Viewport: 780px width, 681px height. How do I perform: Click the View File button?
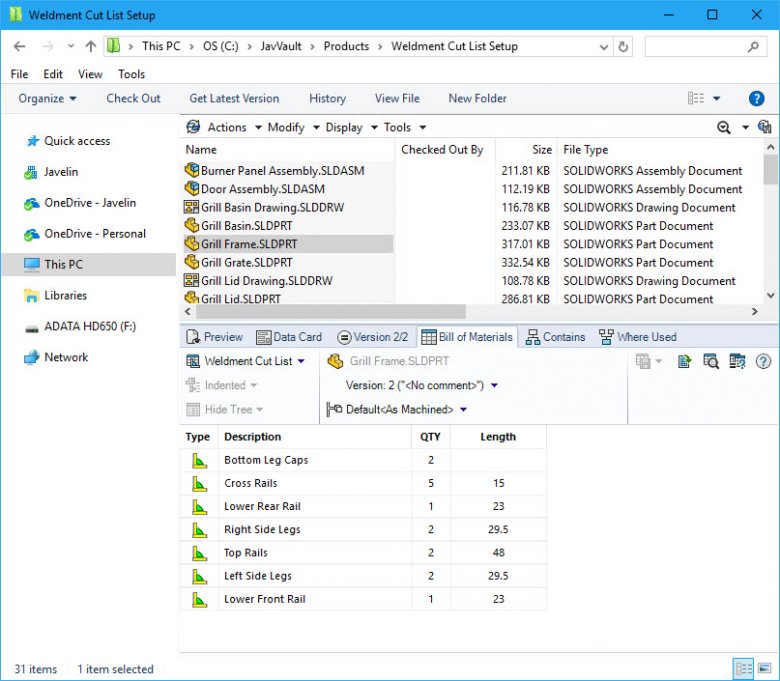pyautogui.click(x=397, y=98)
